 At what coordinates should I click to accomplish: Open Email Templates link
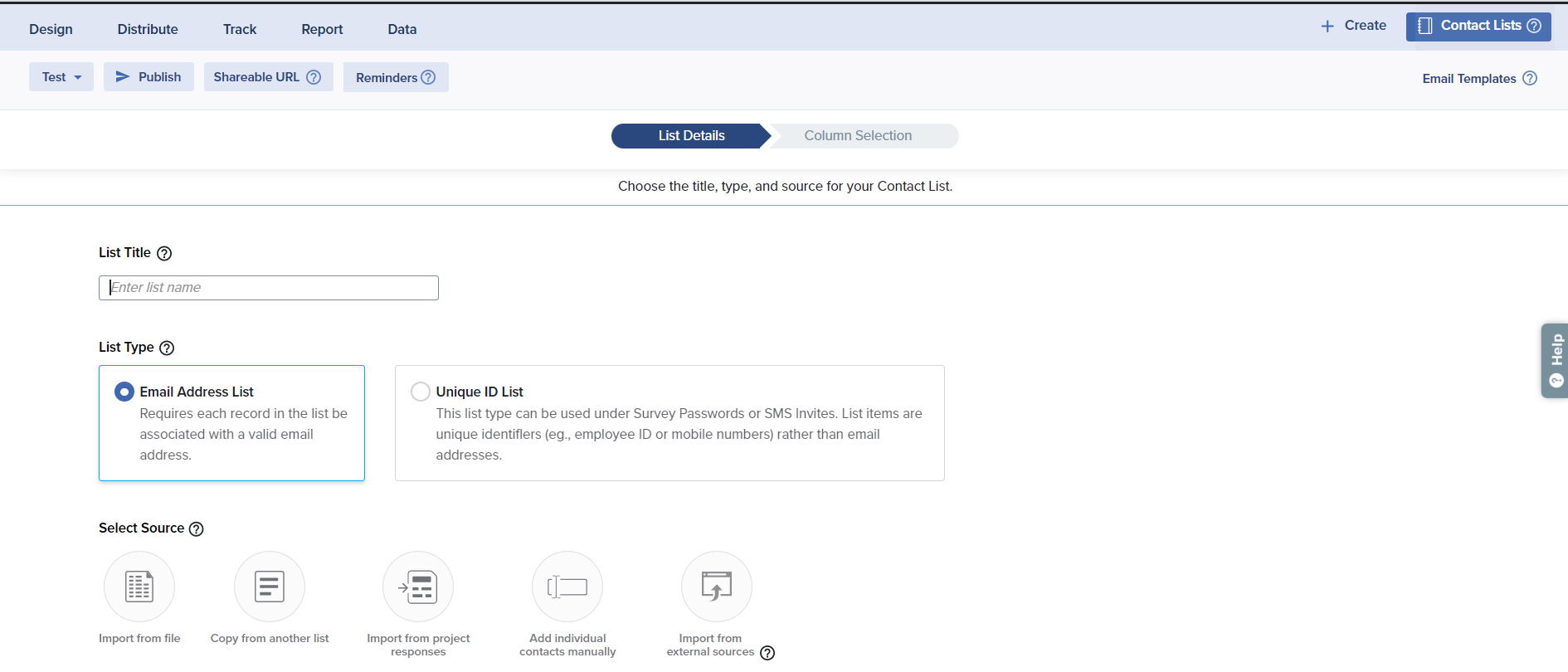[1468, 79]
